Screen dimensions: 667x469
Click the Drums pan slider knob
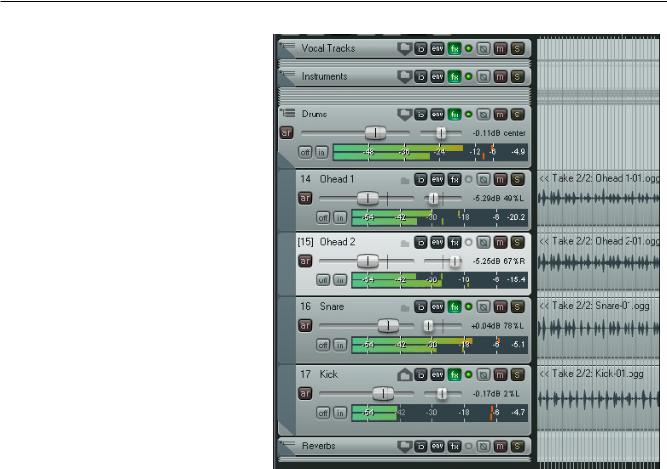(x=441, y=133)
